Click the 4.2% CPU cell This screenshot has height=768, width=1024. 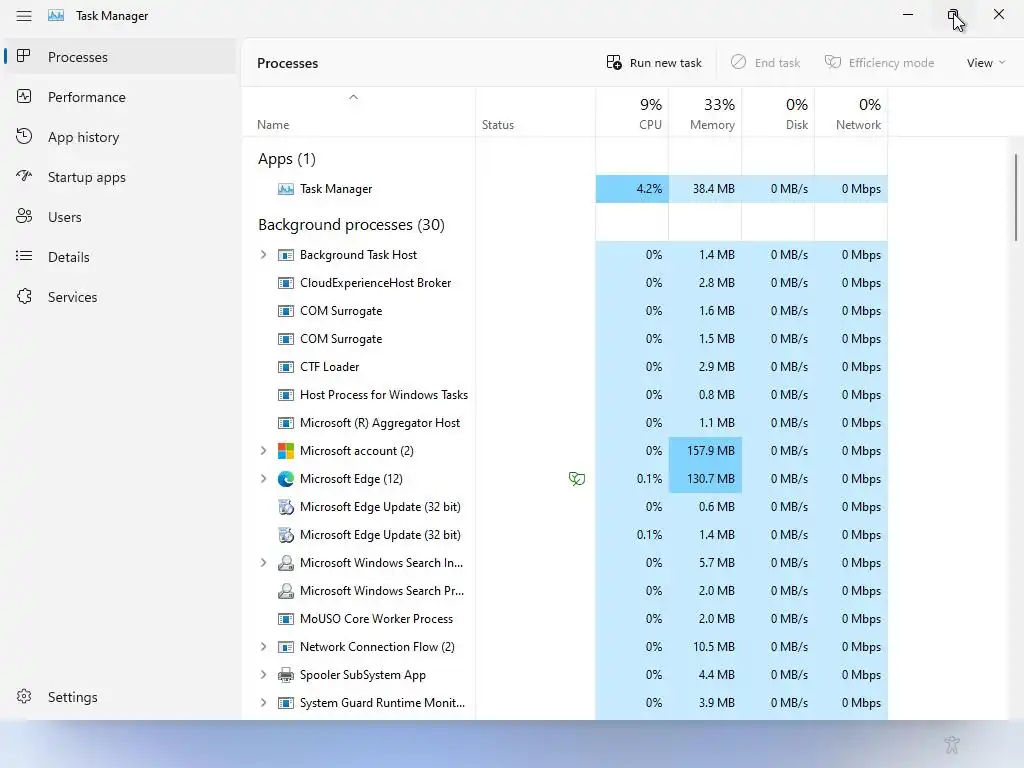pos(632,189)
